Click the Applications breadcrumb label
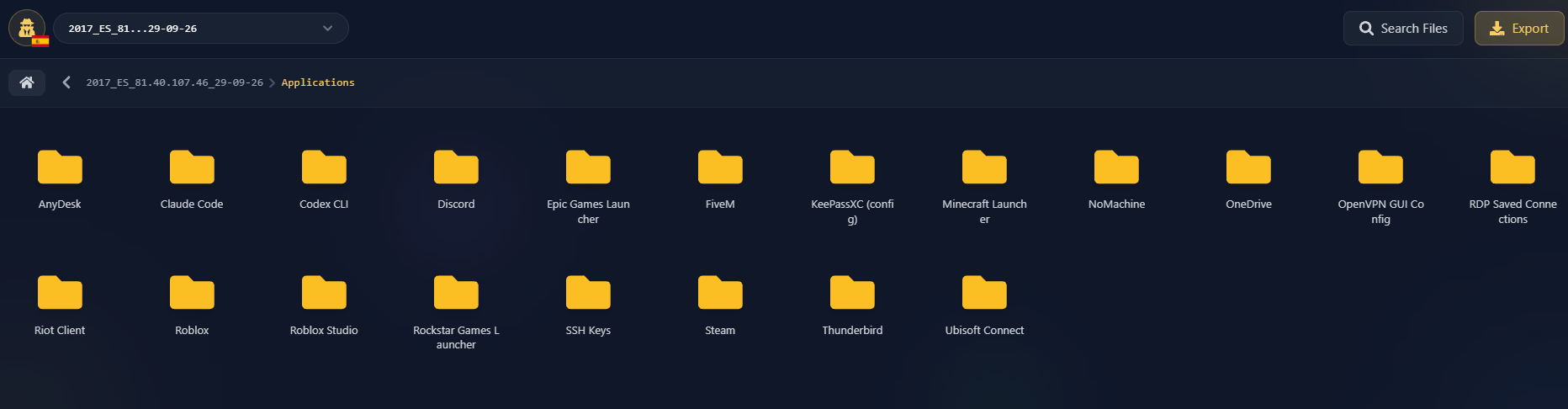Viewport: 1568px width, 409px height. coord(318,82)
